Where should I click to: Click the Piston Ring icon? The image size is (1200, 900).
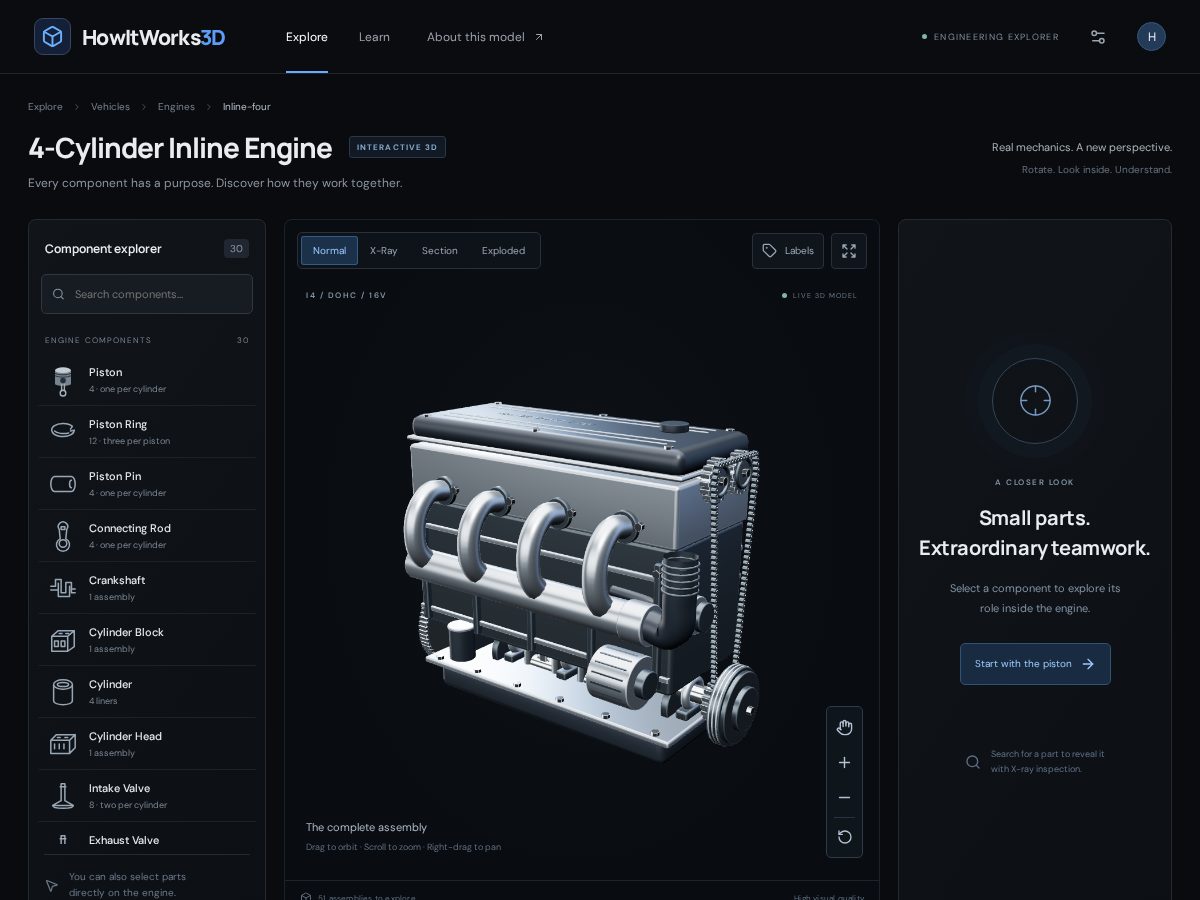tap(63, 432)
